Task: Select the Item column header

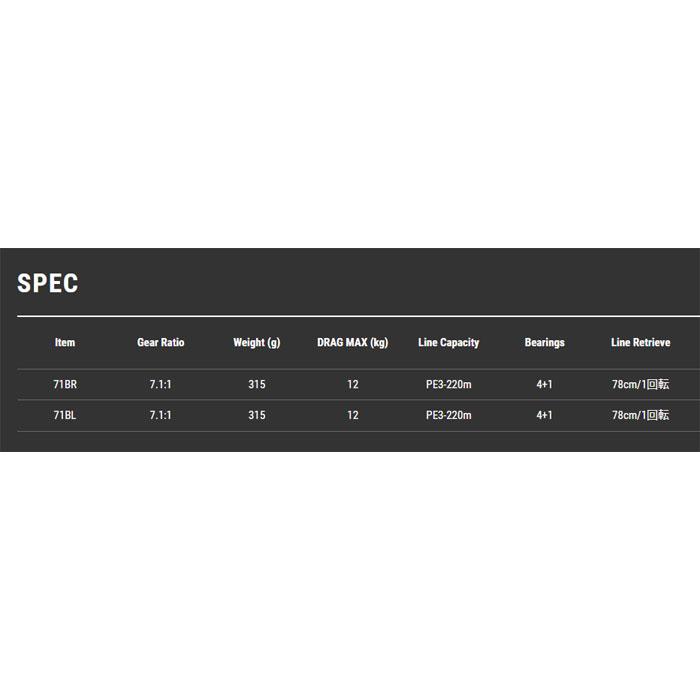Action: 65,342
